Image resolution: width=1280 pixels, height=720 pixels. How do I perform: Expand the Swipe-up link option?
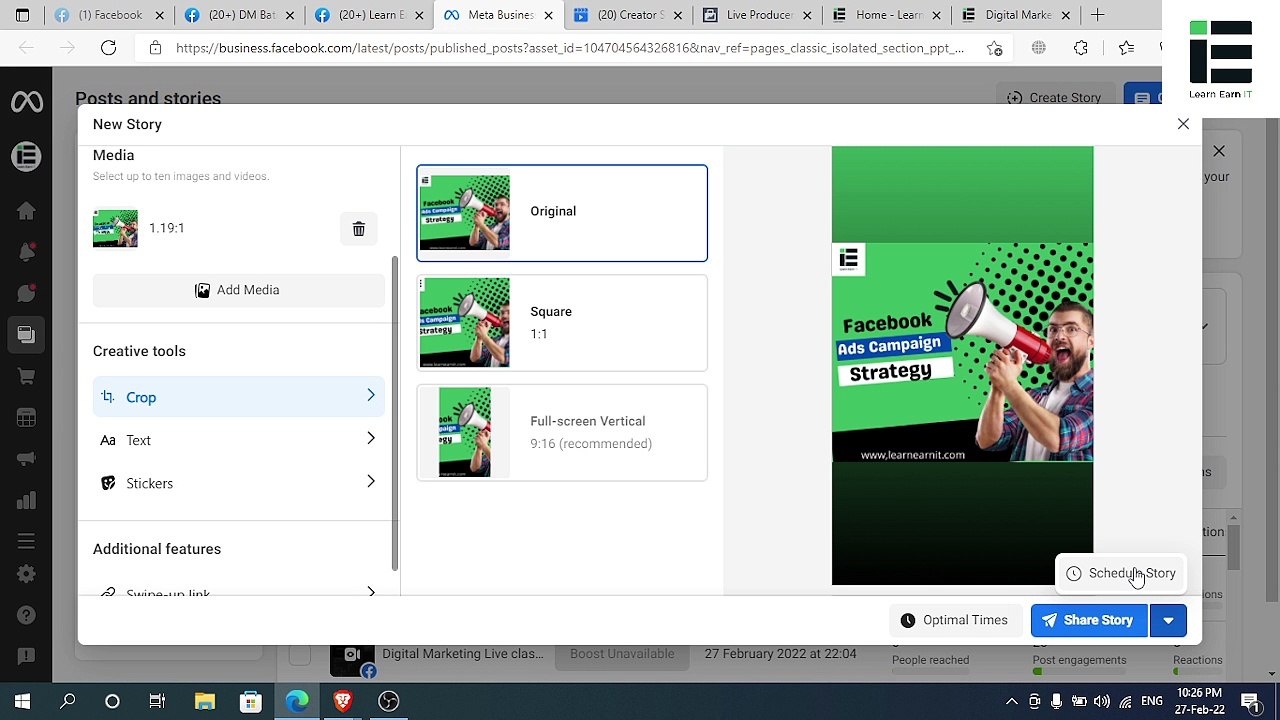[238, 593]
